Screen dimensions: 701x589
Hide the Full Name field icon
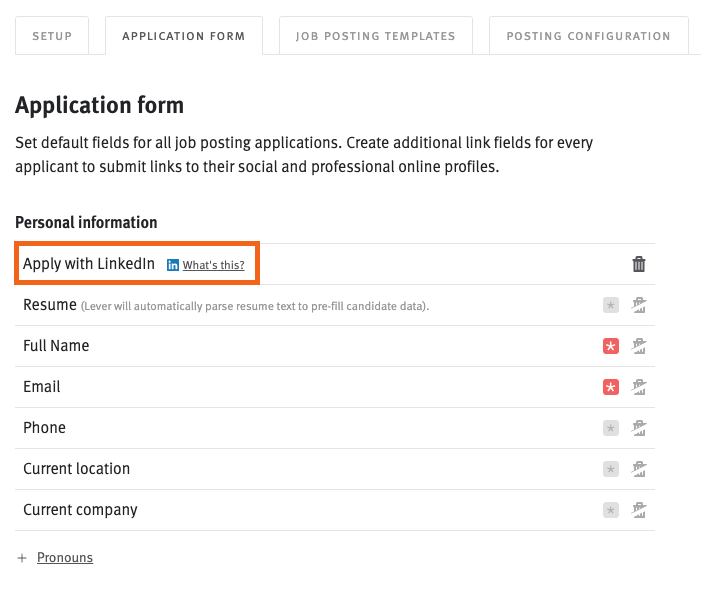[639, 346]
